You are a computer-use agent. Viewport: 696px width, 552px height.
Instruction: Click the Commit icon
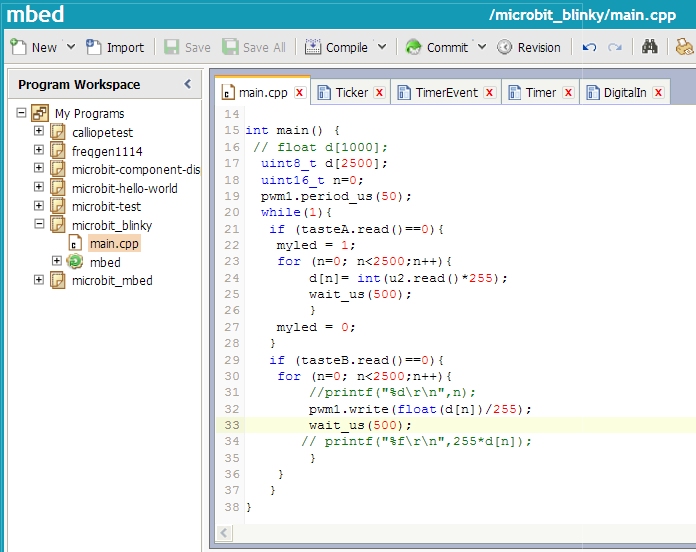[413, 47]
